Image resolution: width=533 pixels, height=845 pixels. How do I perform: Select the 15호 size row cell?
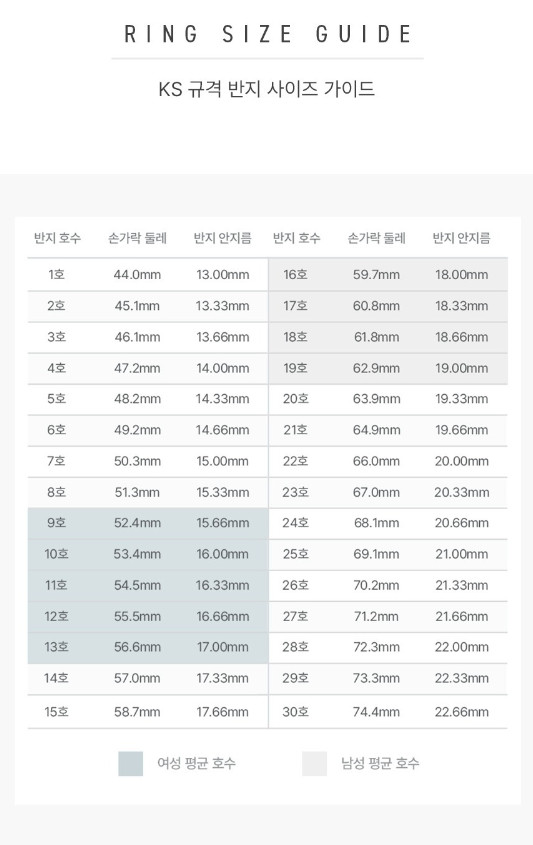[57, 712]
